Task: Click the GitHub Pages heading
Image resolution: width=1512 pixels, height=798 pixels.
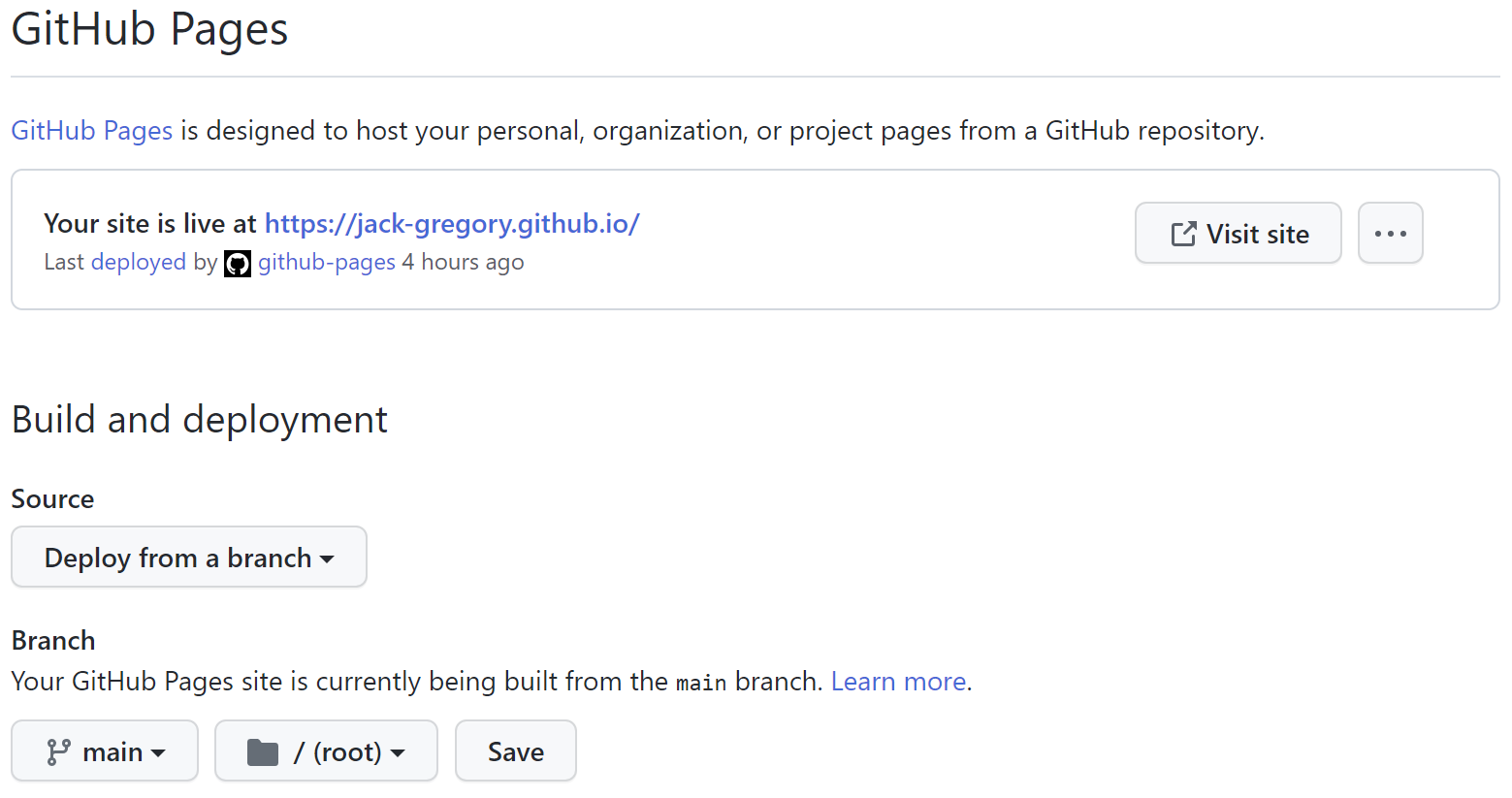Action: click(149, 30)
